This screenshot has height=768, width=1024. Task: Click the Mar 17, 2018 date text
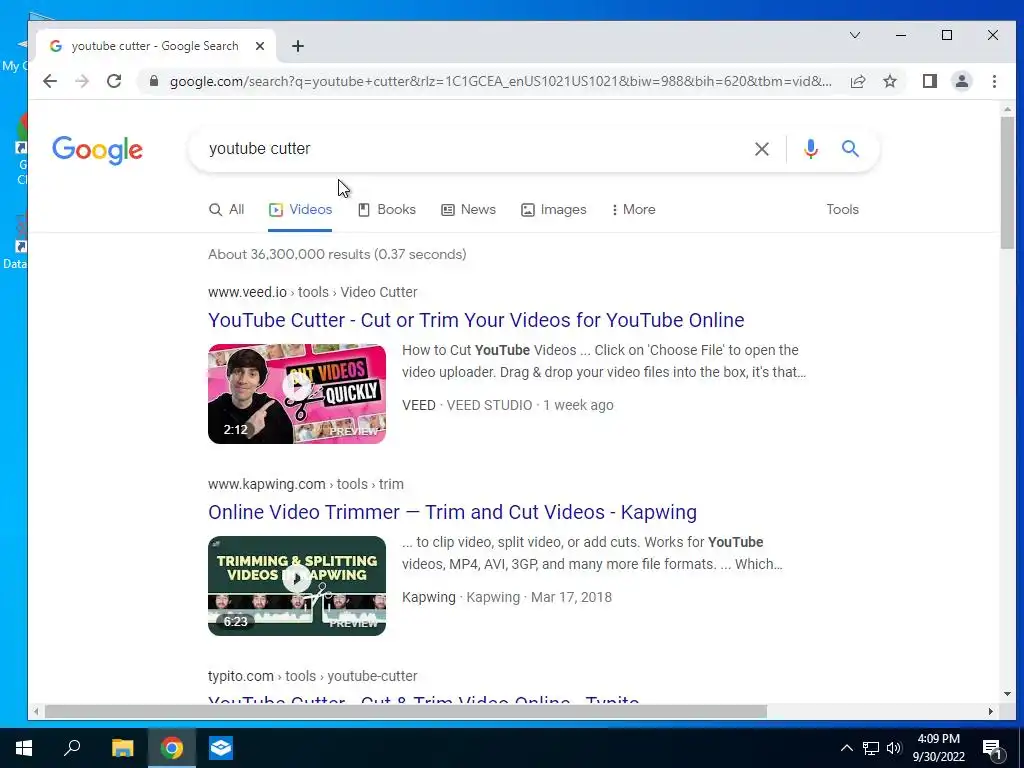coord(571,597)
